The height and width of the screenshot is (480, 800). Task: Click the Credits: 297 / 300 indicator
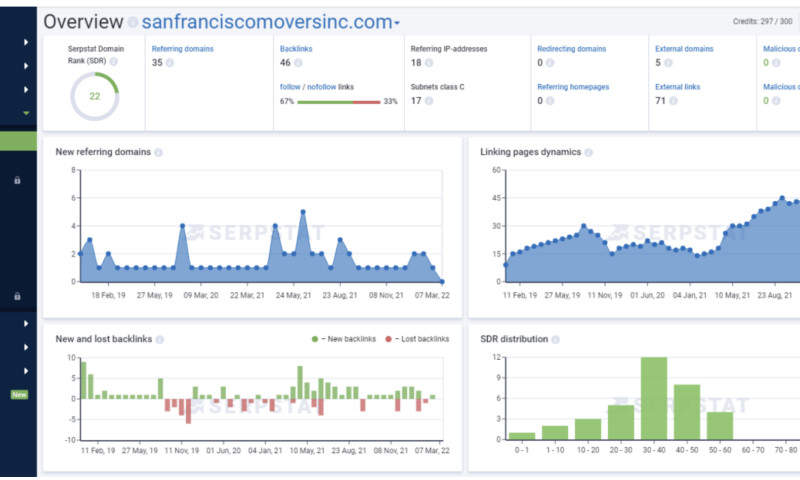[x=762, y=21]
